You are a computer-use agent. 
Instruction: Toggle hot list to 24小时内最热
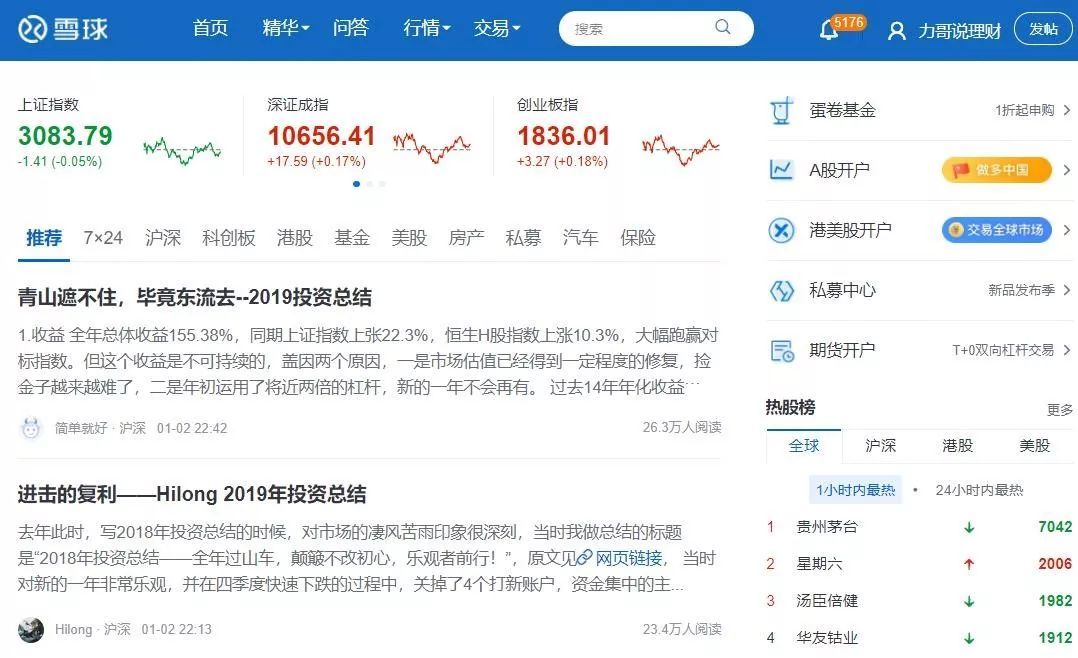coord(979,490)
